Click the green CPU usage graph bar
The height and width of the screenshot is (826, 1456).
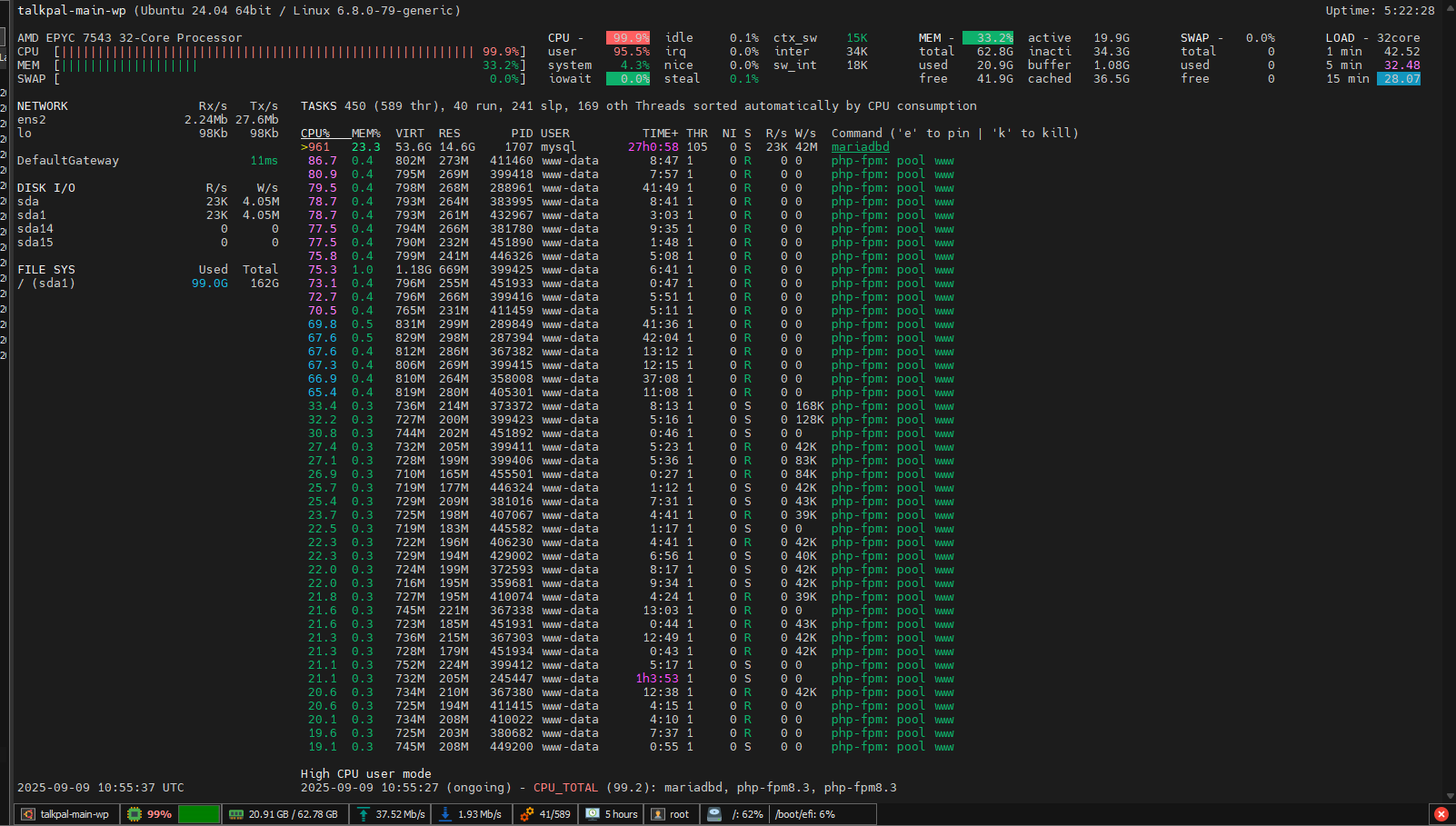(199, 814)
